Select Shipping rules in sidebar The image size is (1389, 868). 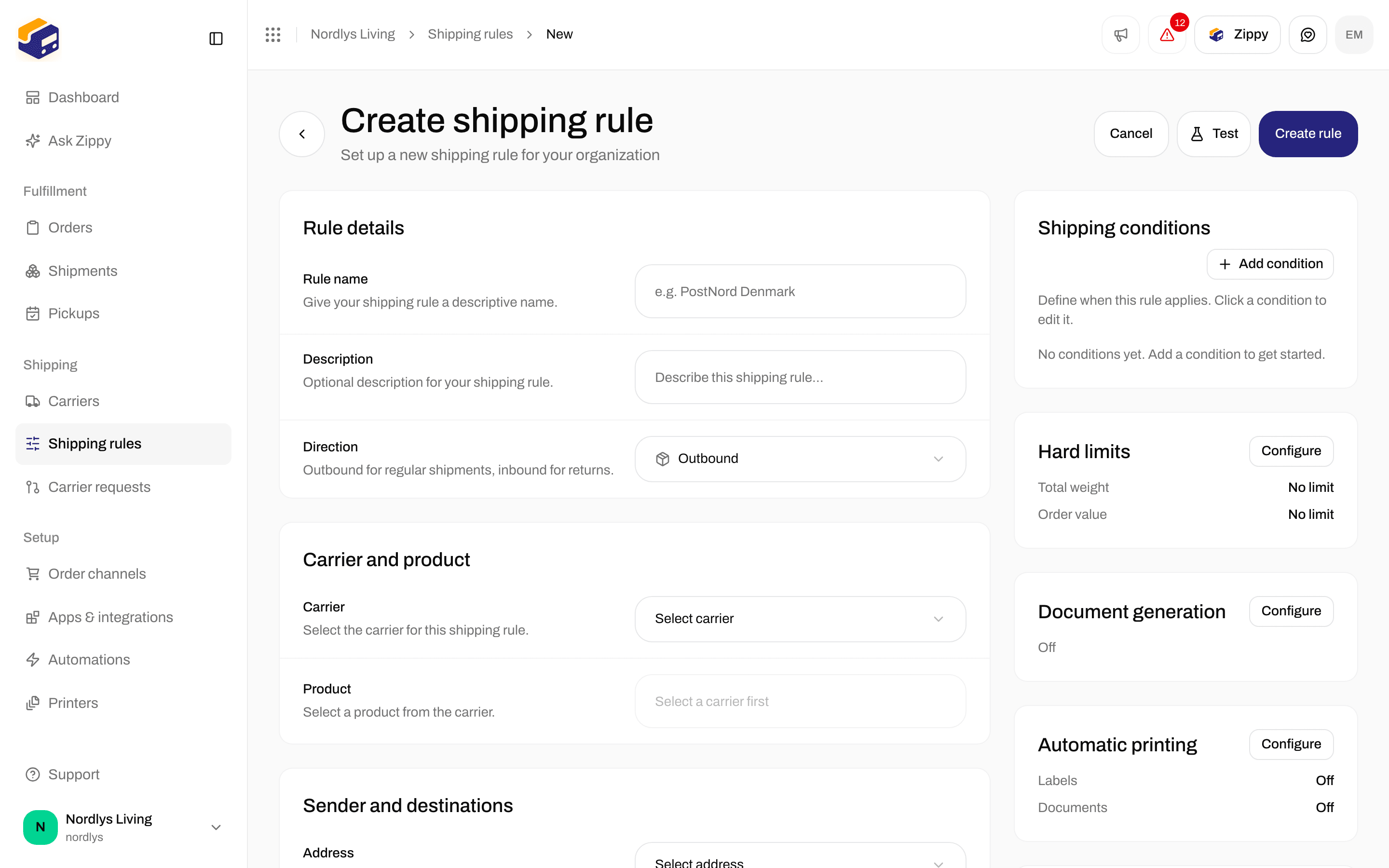point(123,444)
